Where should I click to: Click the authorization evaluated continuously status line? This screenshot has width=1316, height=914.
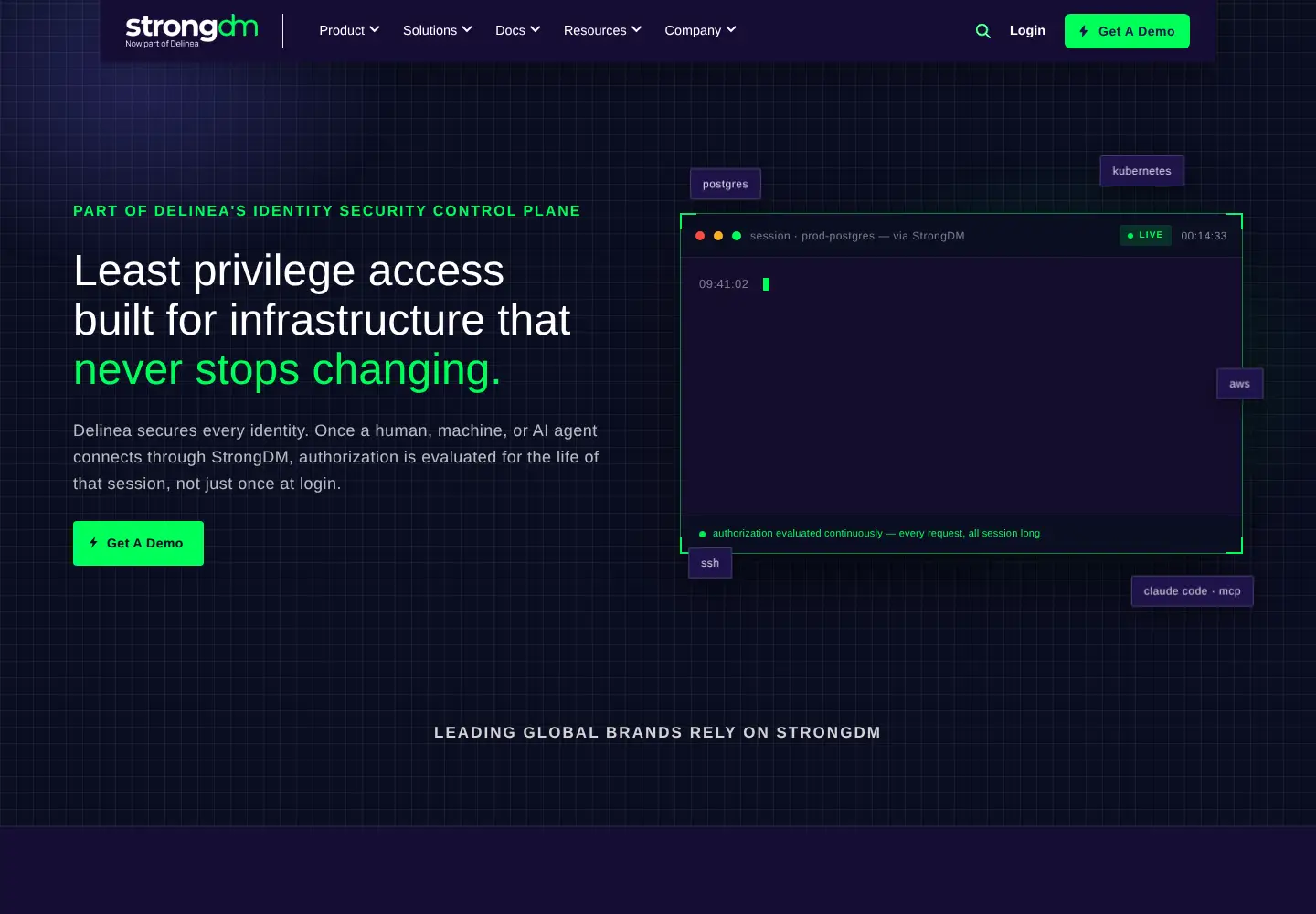(x=876, y=533)
